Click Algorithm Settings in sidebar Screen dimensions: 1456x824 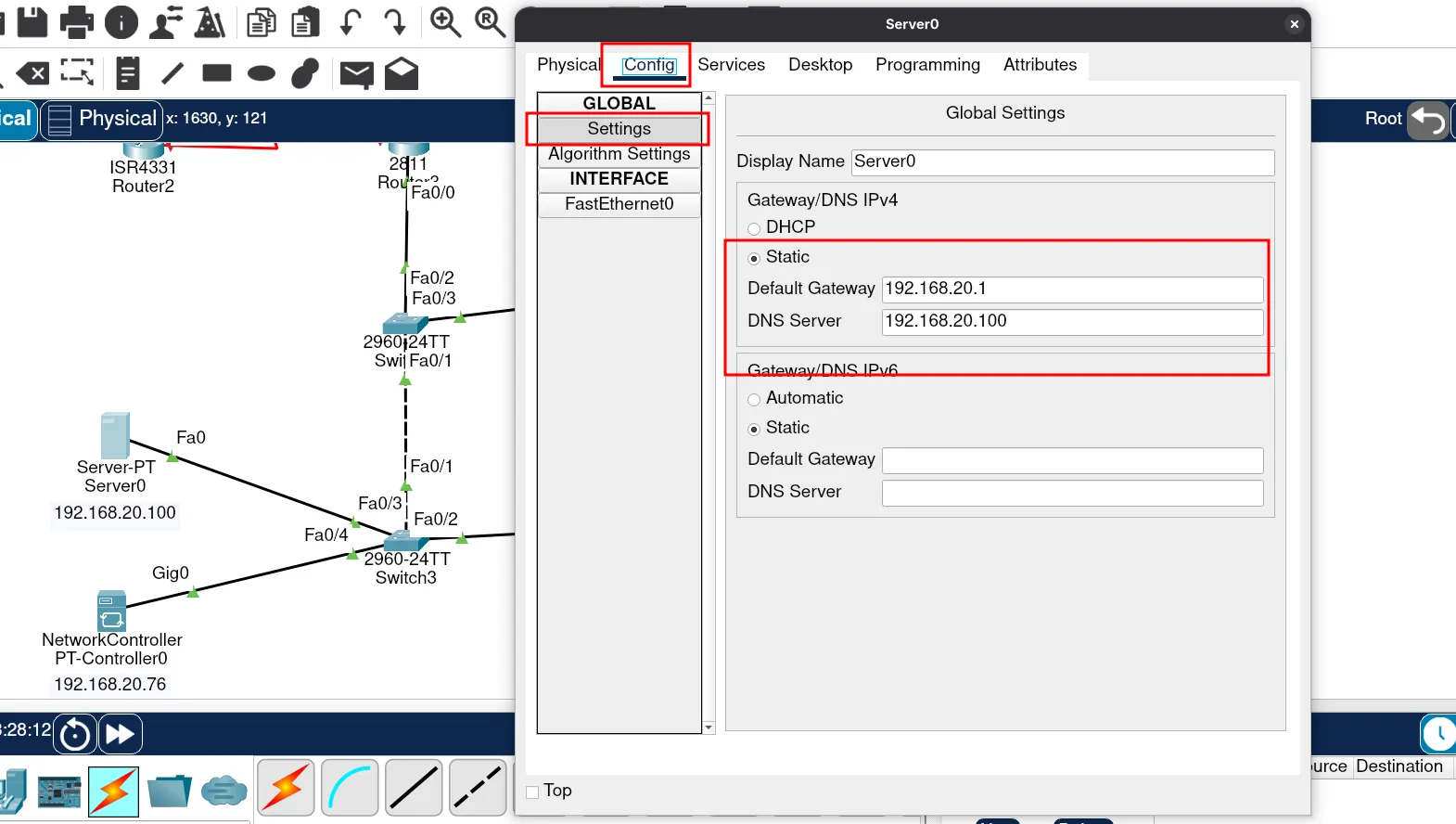pyautogui.click(x=619, y=154)
